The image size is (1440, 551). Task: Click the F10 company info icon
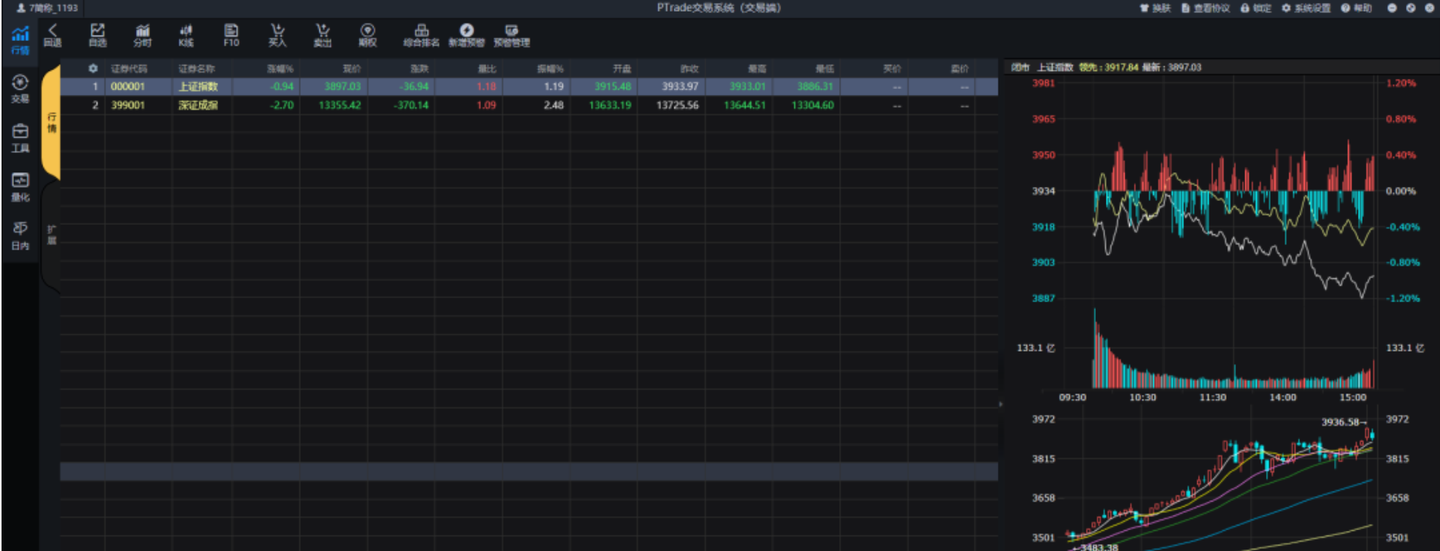coord(231,35)
